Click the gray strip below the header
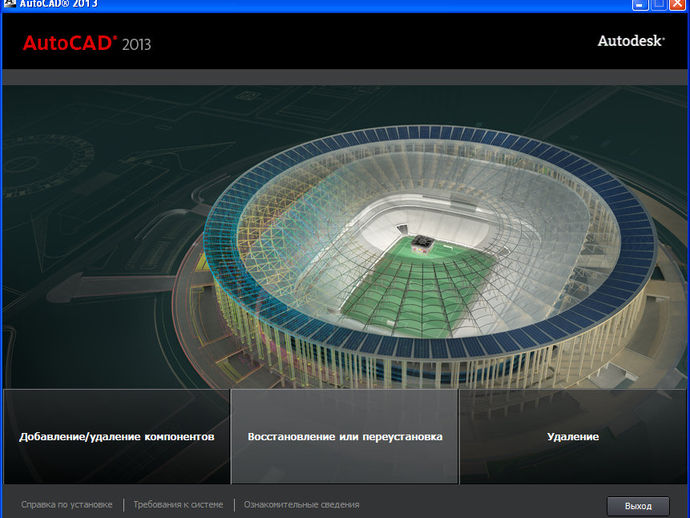The image size is (690, 518). pos(345,77)
